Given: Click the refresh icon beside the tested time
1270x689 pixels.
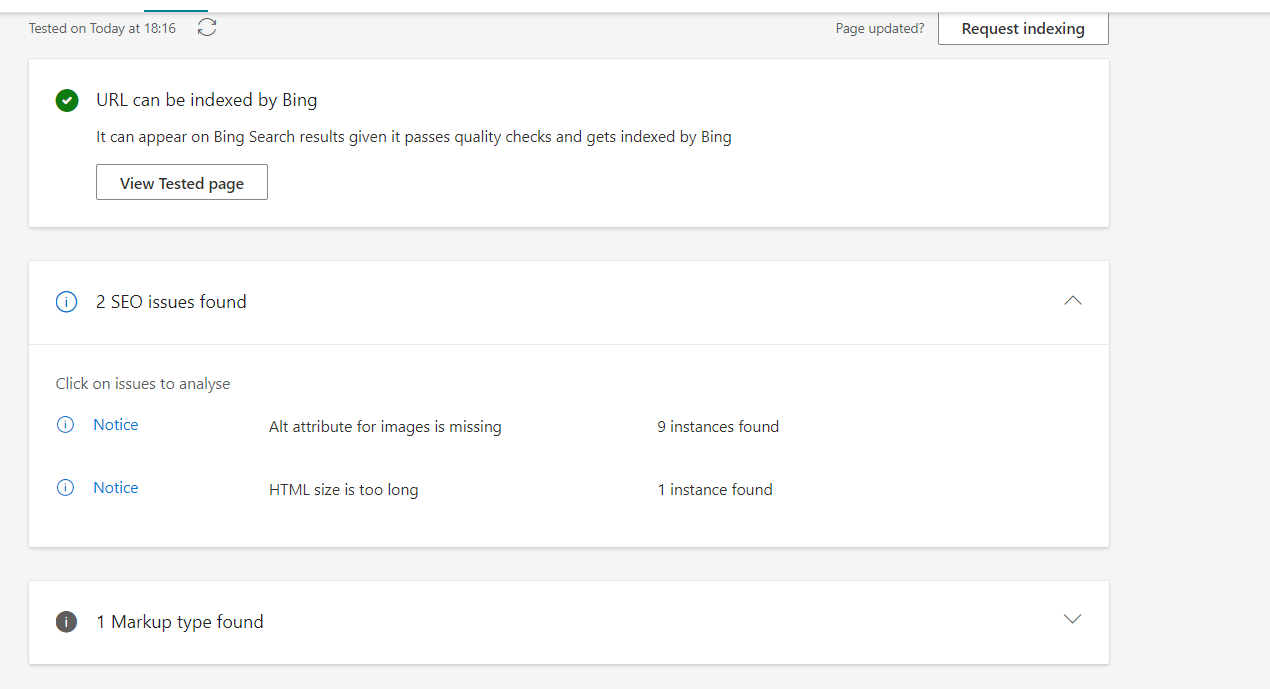Looking at the screenshot, I should point(207,28).
